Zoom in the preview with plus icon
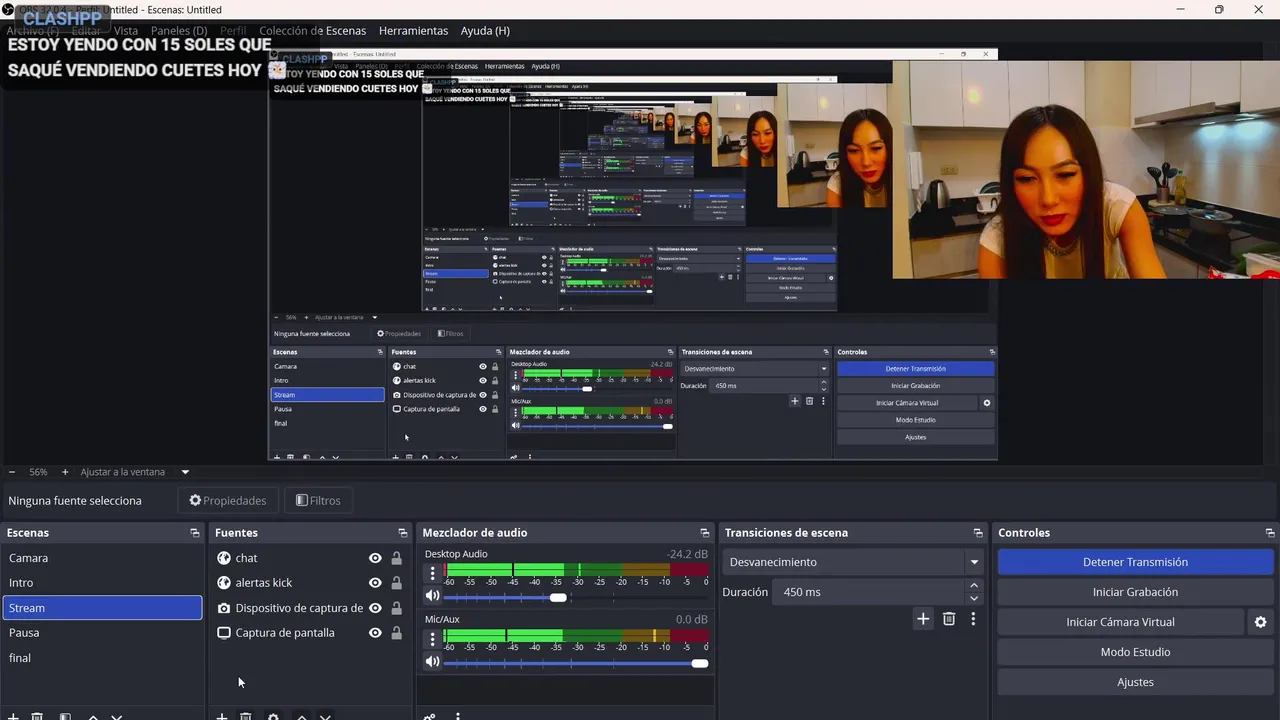1280x720 pixels. (65, 472)
